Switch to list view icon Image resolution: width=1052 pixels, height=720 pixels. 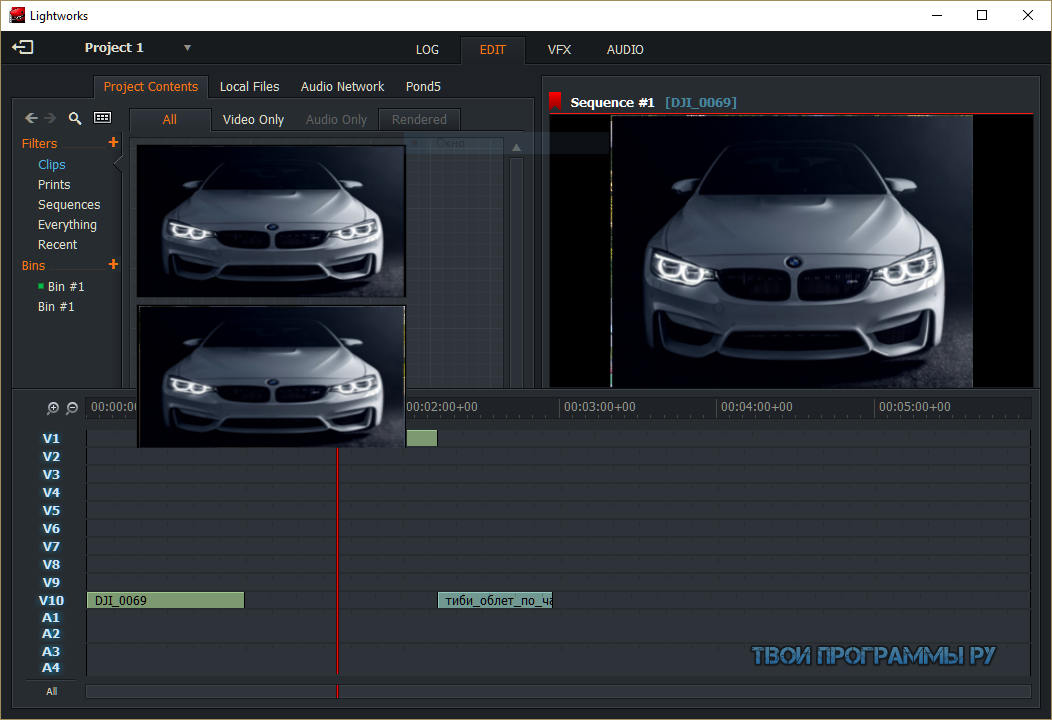tap(103, 117)
